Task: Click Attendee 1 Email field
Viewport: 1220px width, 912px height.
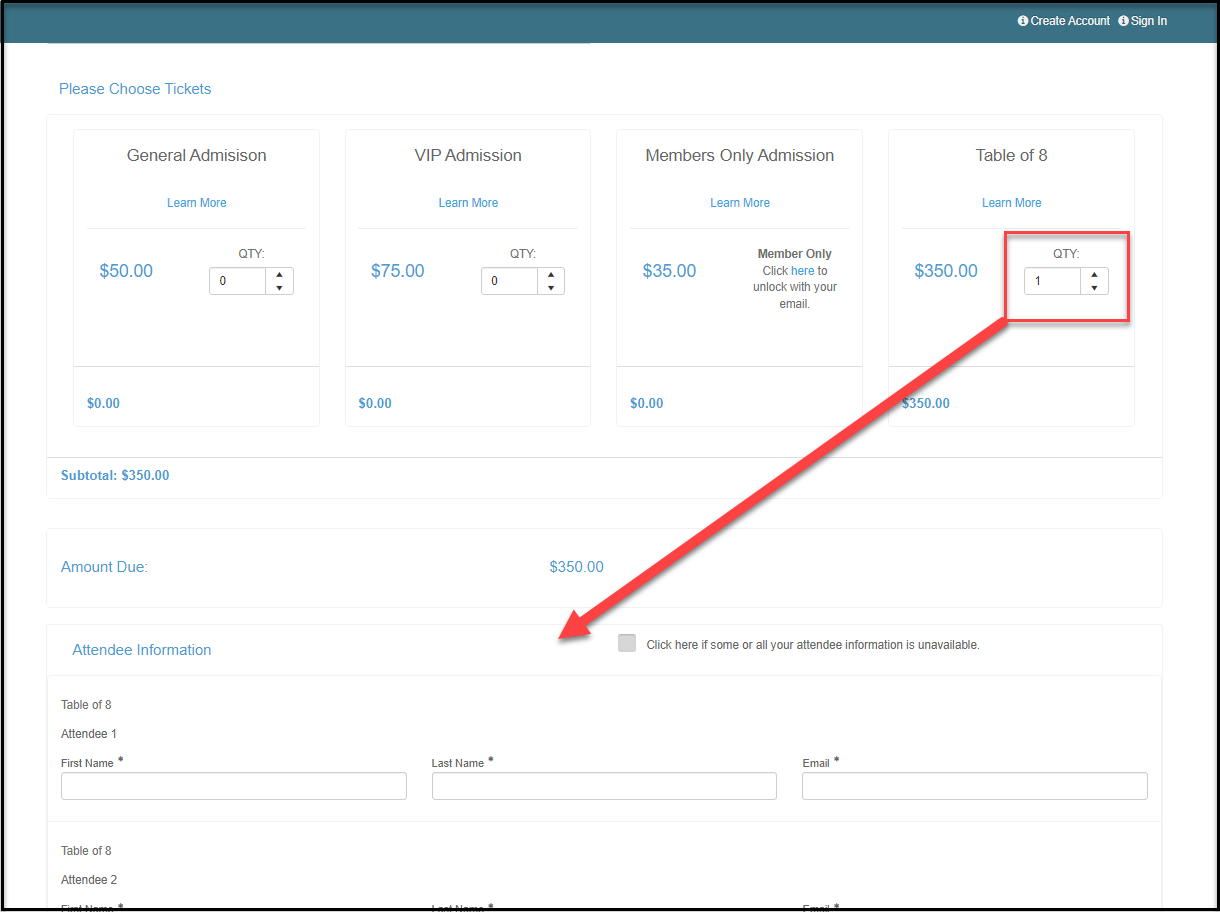Action: 975,786
